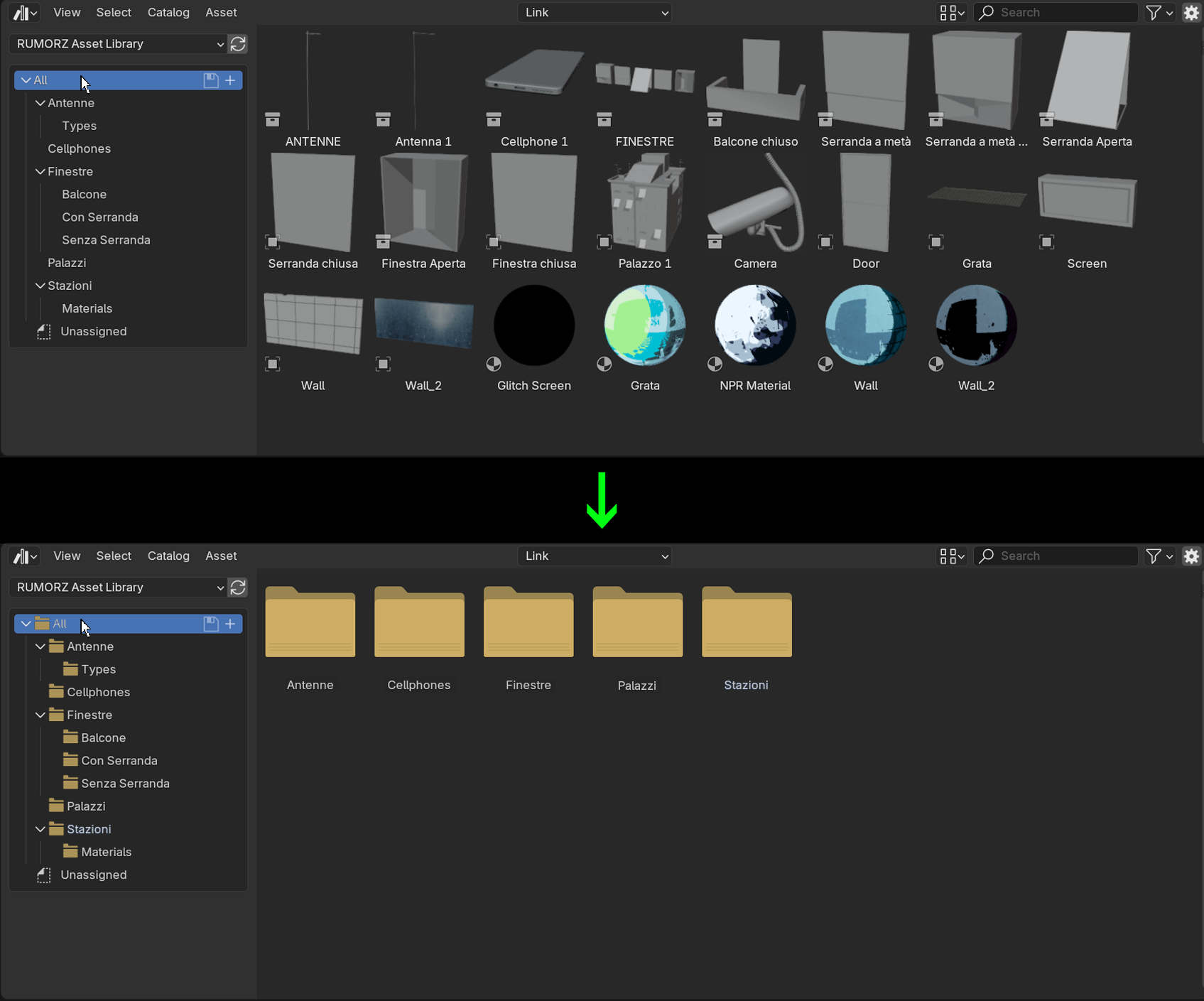Add new catalog in lower All row
Image resolution: width=1204 pixels, height=1001 pixels.
coord(230,624)
